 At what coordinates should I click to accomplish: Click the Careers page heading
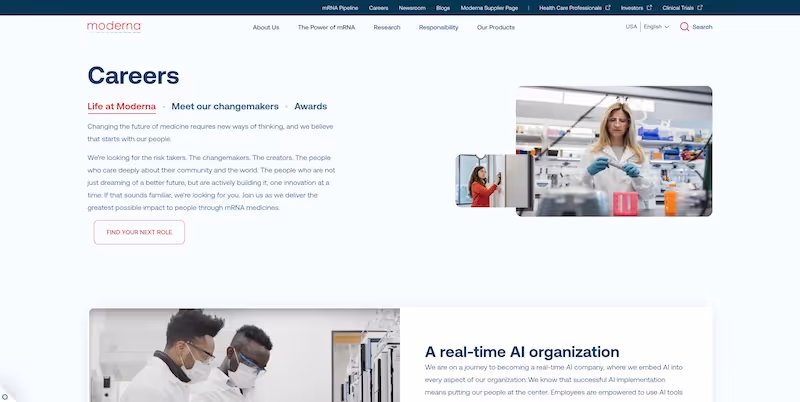133,76
